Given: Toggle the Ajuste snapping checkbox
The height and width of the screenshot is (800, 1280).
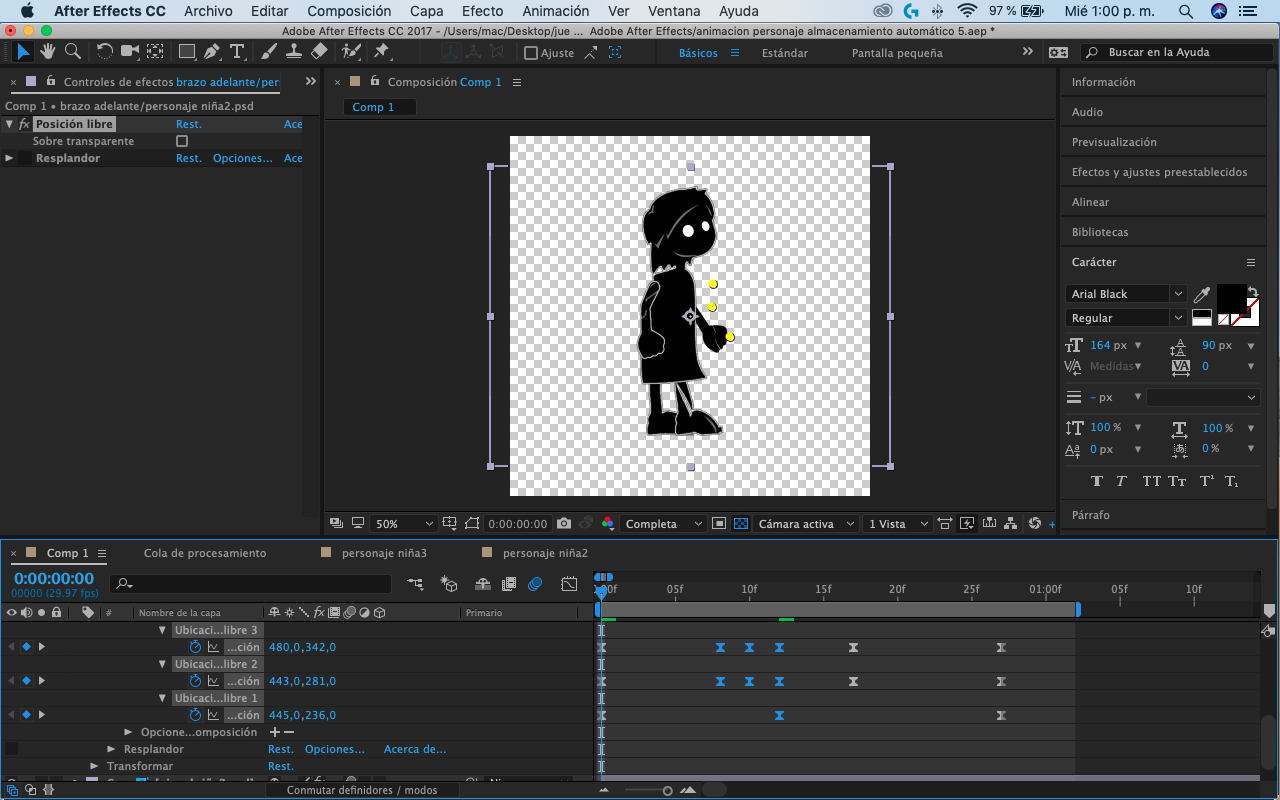Looking at the screenshot, I should pyautogui.click(x=531, y=53).
